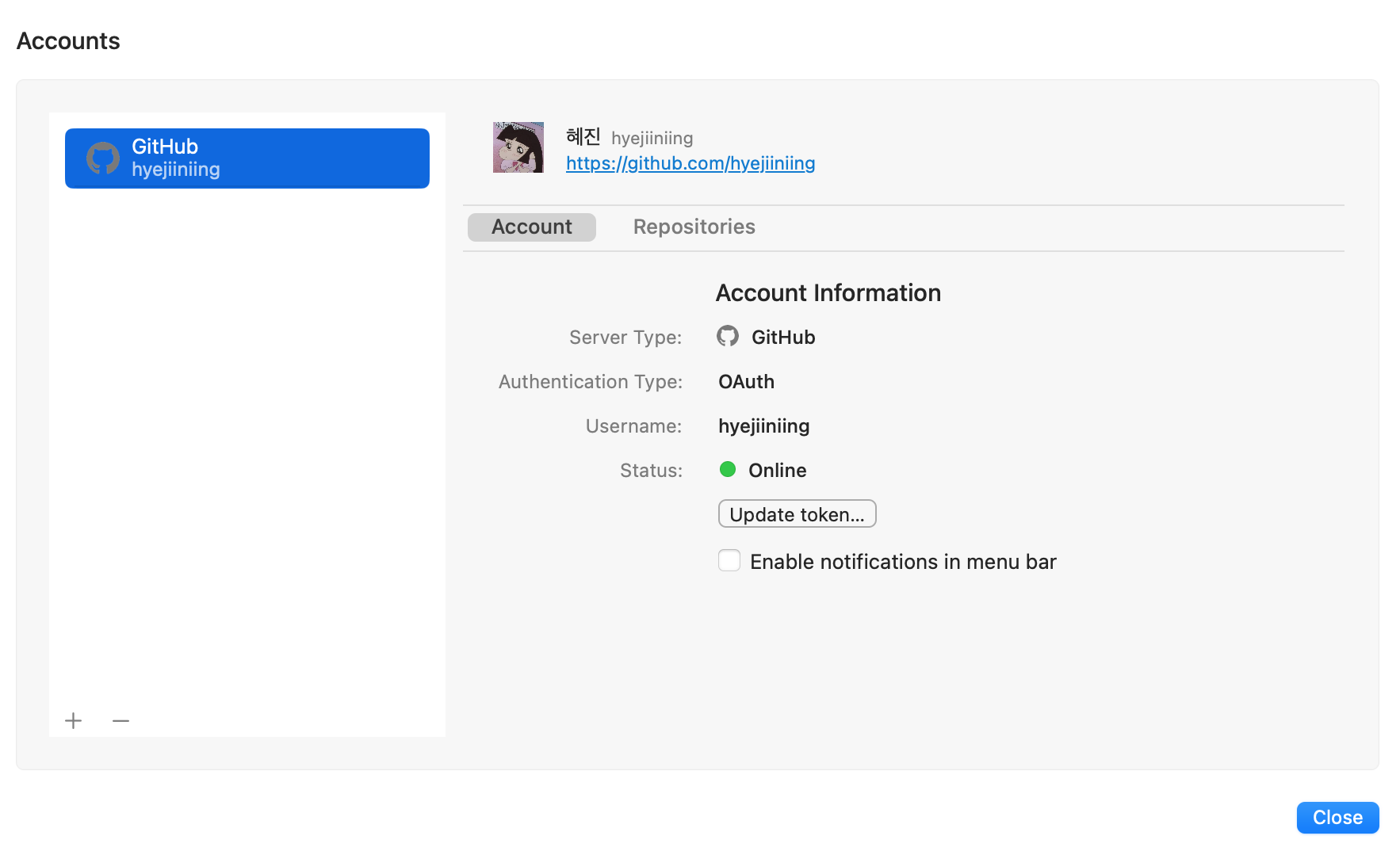Open the https://github.com/hyejiiniing link
The width and height of the screenshot is (1400, 851).
pyautogui.click(x=690, y=163)
